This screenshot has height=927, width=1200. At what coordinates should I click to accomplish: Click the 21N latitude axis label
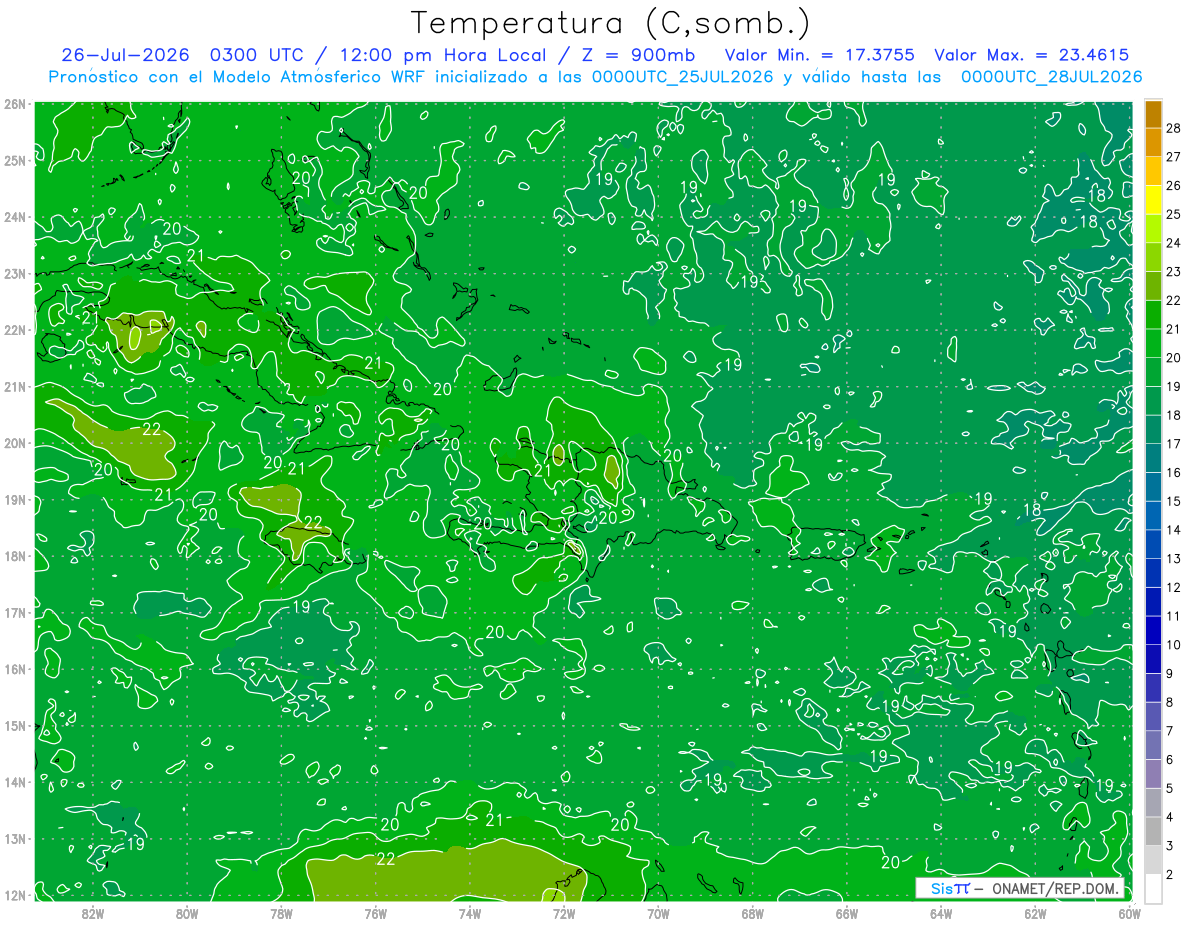tap(14, 386)
